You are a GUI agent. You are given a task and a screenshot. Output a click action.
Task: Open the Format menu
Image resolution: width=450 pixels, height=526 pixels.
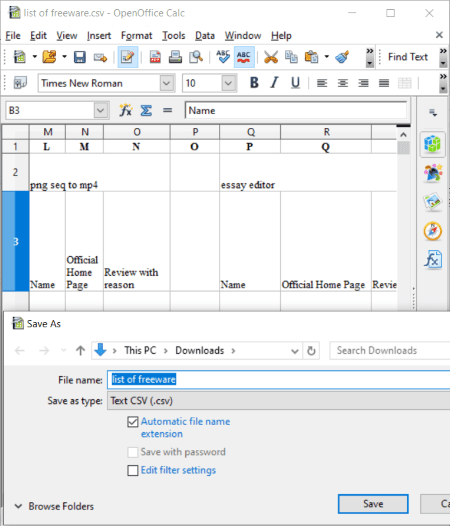137,36
